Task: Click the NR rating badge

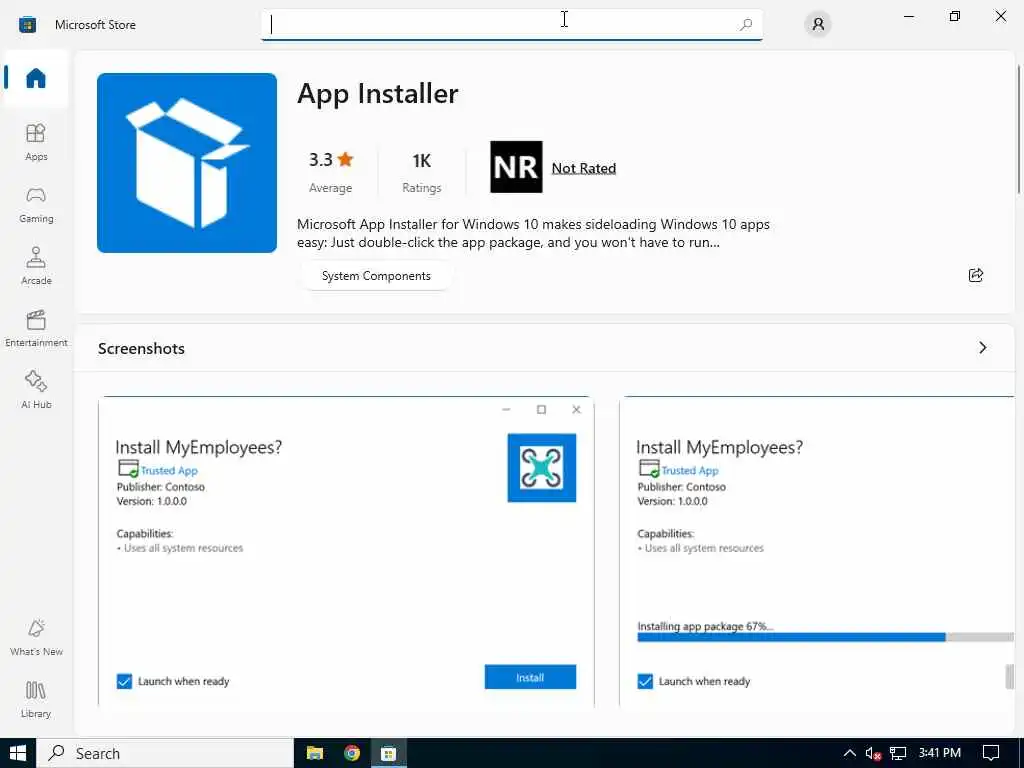Action: (x=516, y=167)
